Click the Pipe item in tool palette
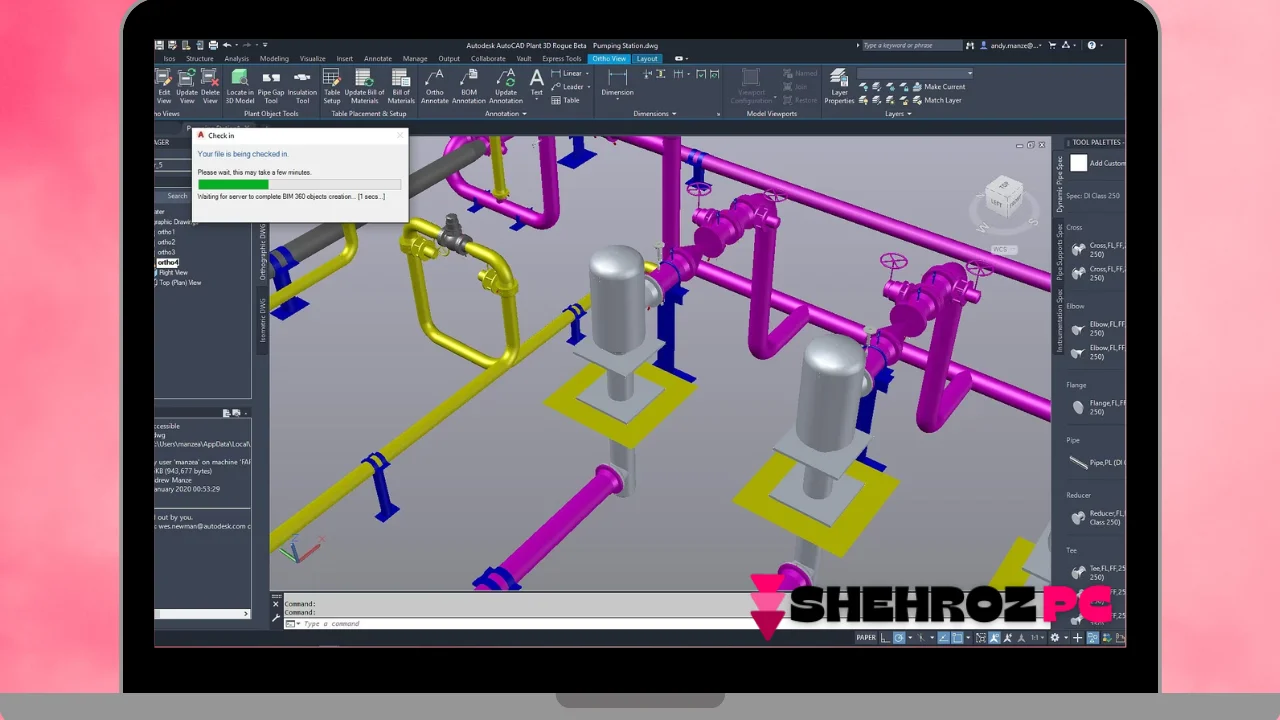The height and width of the screenshot is (720, 1280). tap(1096, 462)
